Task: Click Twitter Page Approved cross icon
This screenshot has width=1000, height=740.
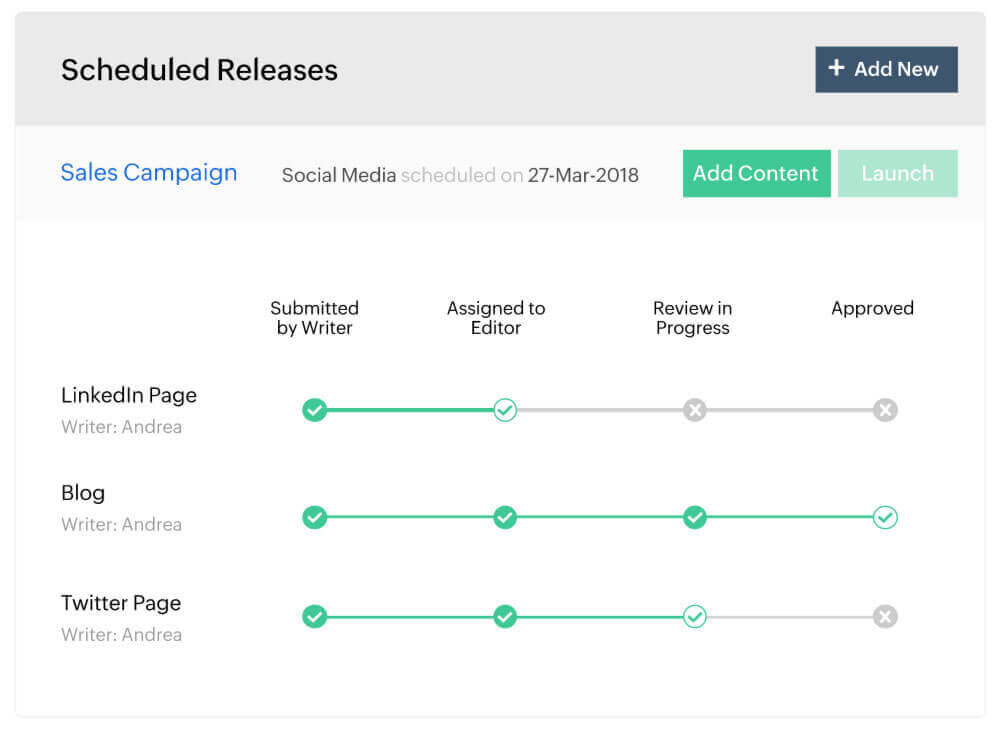Action: (885, 617)
